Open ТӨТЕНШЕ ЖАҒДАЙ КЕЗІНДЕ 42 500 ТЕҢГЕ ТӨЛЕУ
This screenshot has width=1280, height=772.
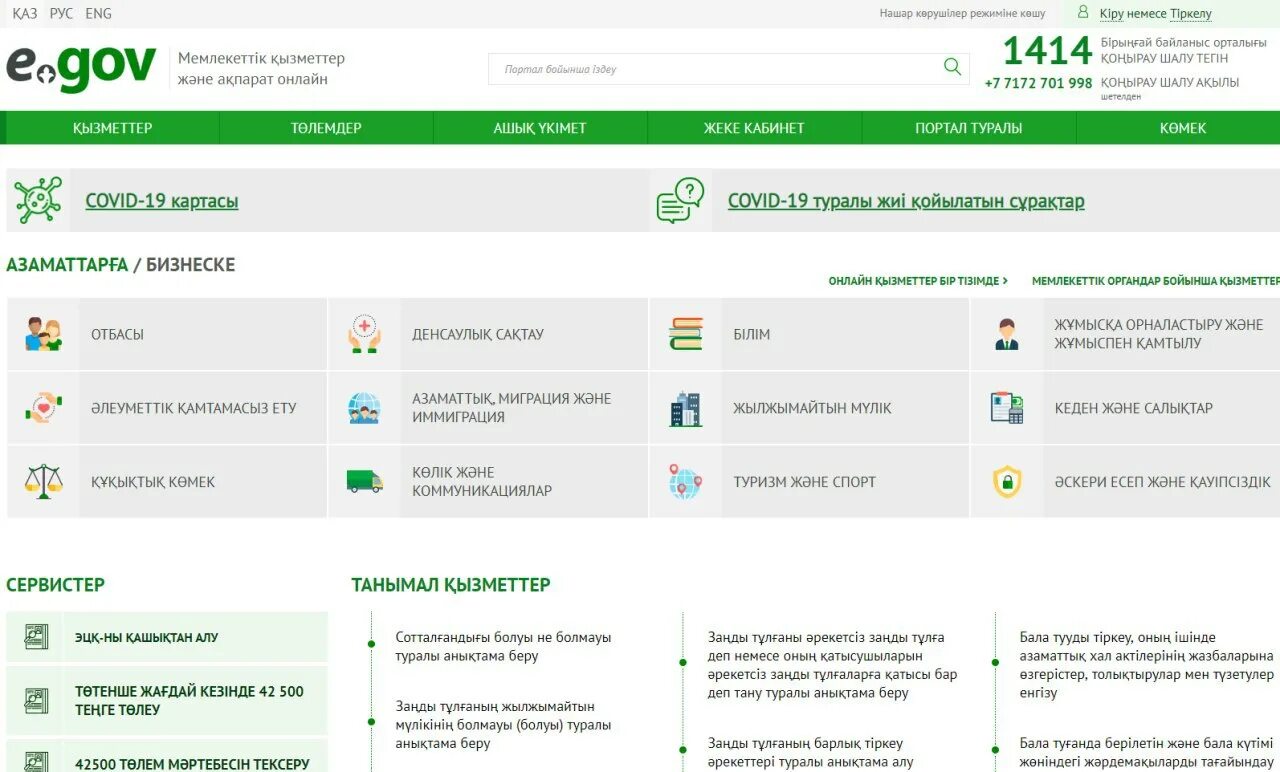[x=167, y=700]
